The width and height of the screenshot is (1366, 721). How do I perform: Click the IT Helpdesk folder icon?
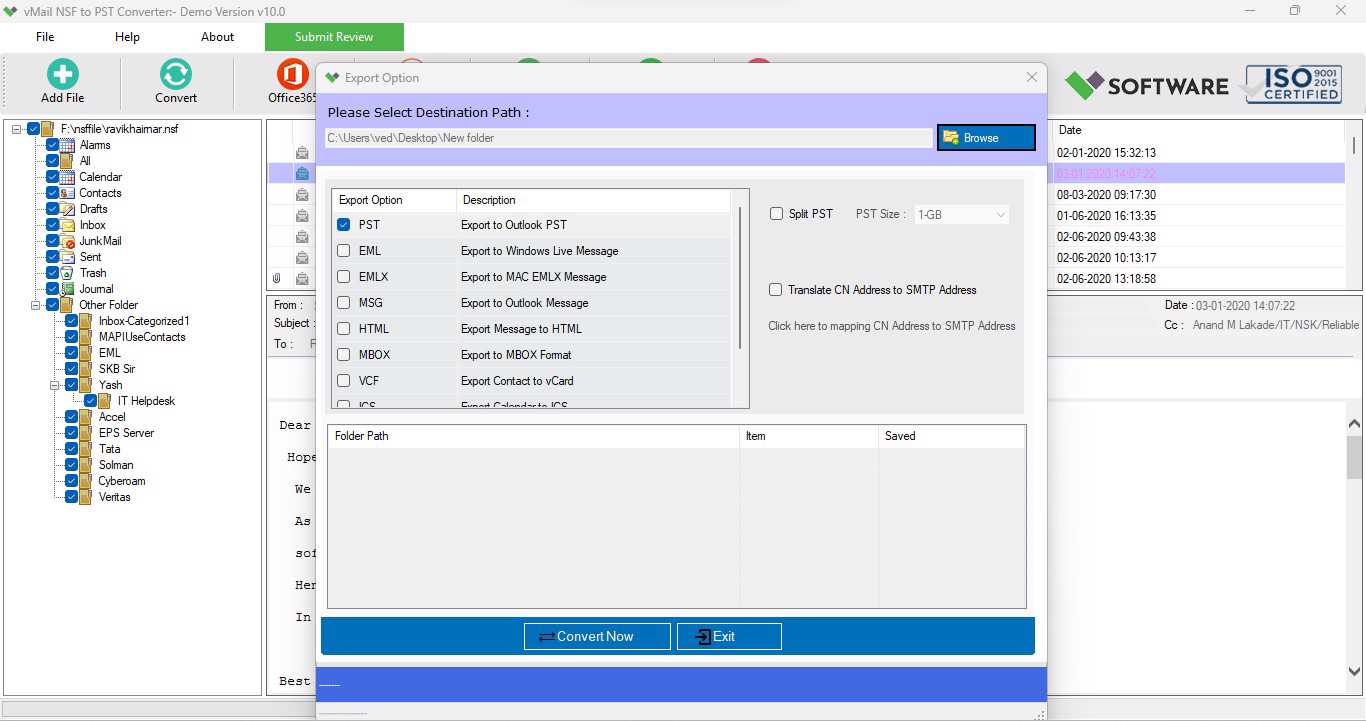[x=105, y=401]
